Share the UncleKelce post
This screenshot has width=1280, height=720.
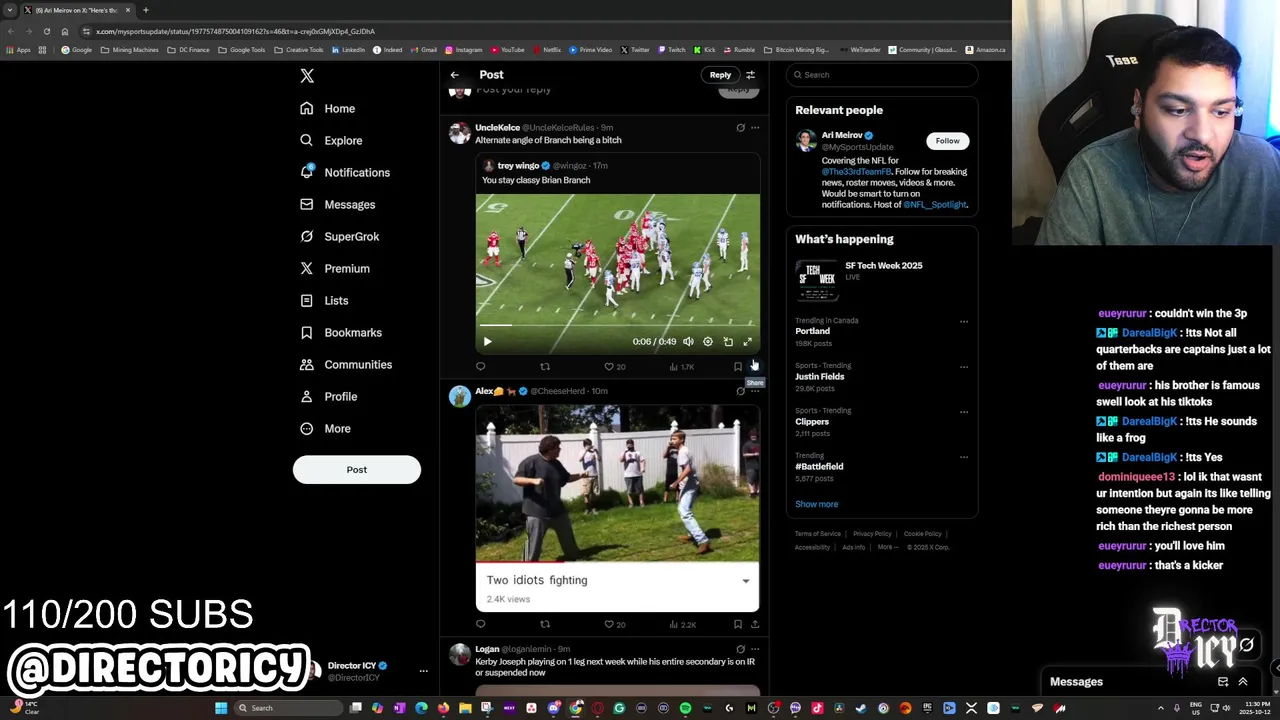pos(755,367)
